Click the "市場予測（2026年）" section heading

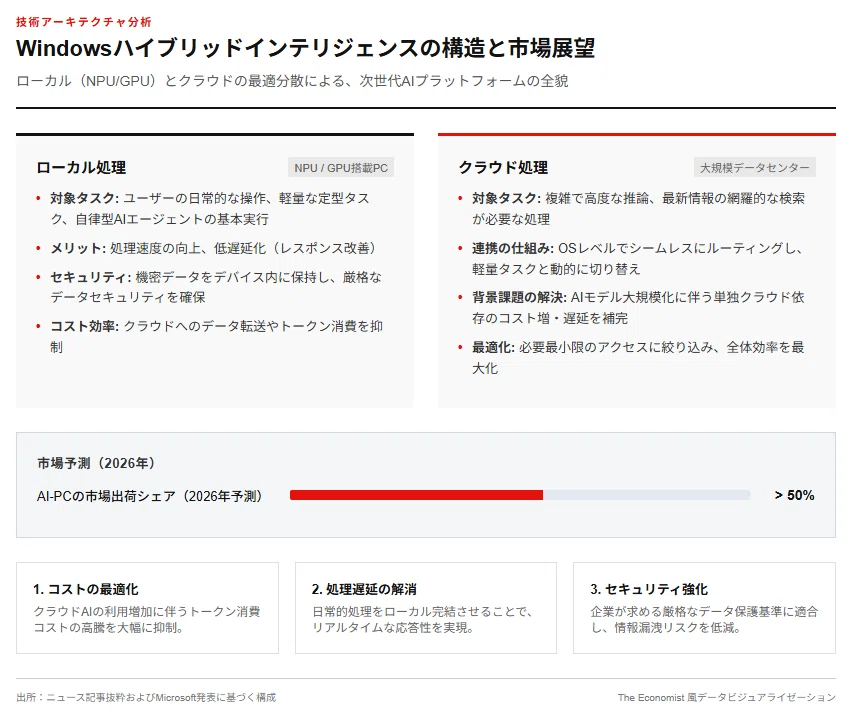tap(96, 463)
